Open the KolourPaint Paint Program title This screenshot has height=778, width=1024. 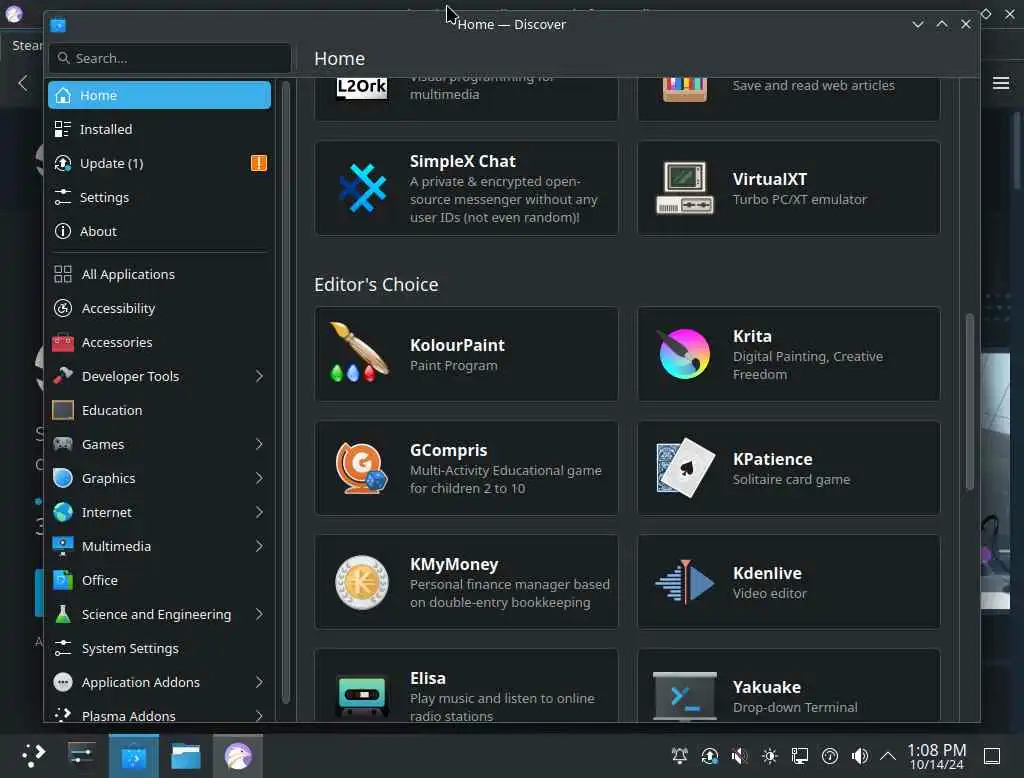click(457, 345)
